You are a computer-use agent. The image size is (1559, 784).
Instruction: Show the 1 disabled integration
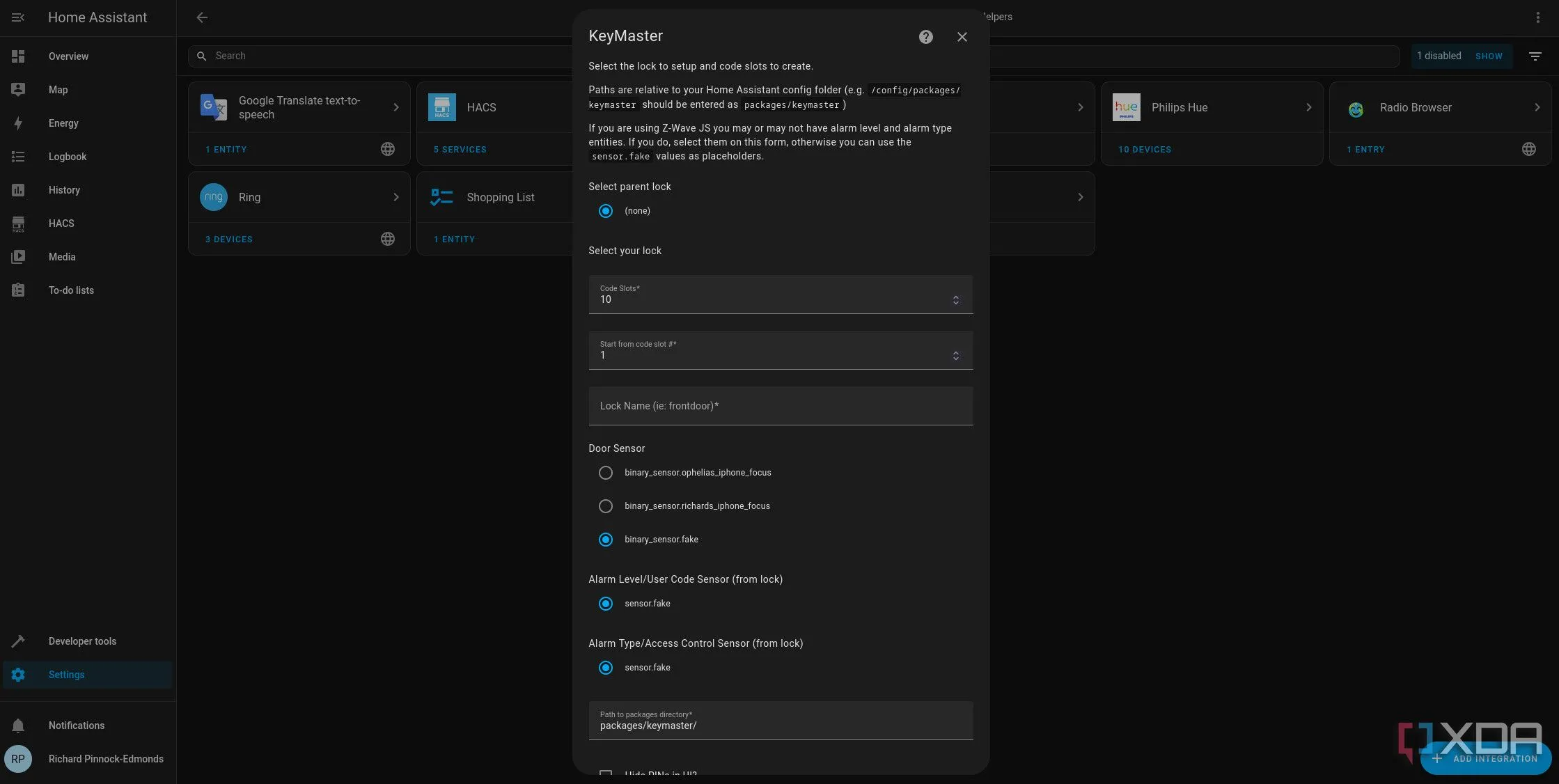[1489, 56]
